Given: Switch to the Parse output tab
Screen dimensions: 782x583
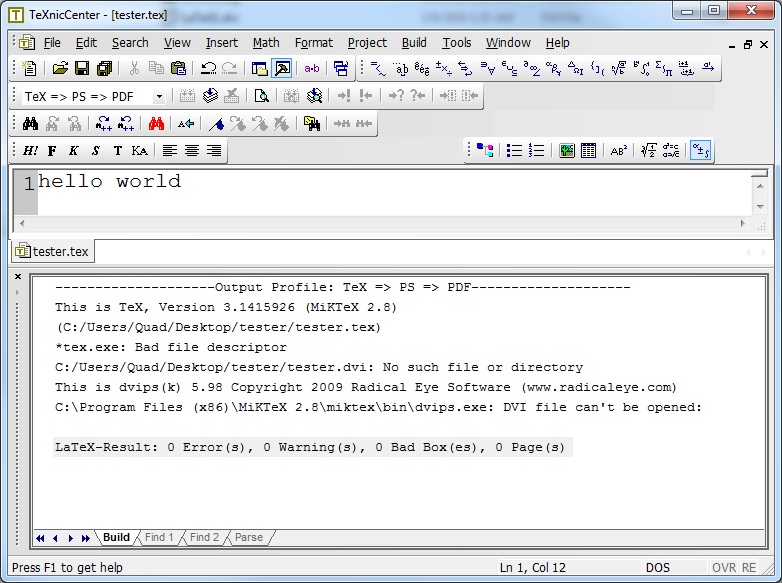Looking at the screenshot, I should click(x=248, y=537).
